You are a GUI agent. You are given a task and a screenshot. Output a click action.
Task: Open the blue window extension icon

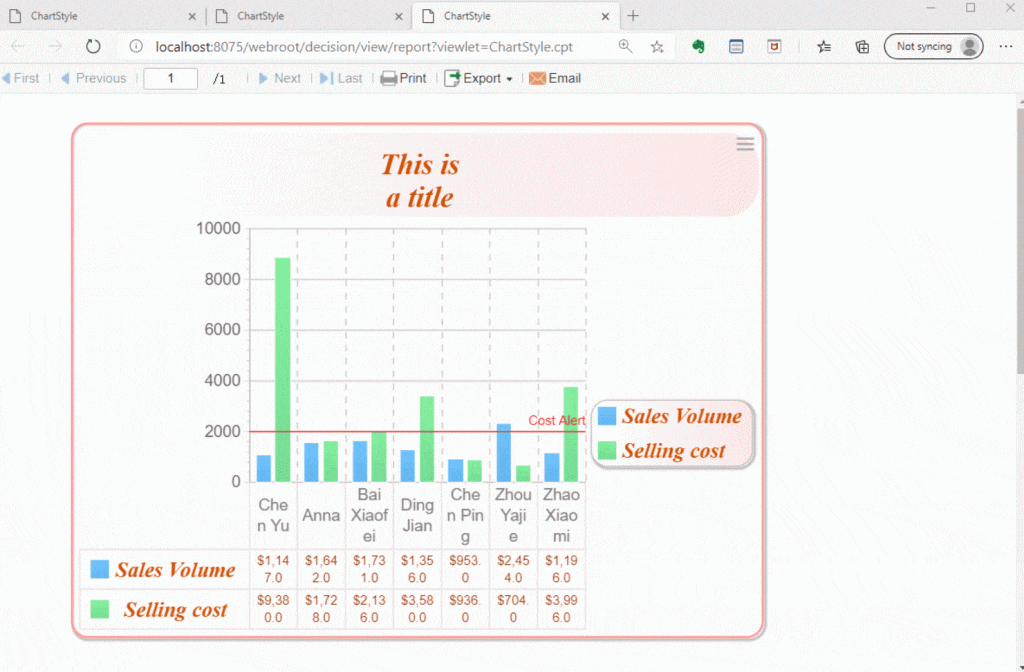pos(736,46)
